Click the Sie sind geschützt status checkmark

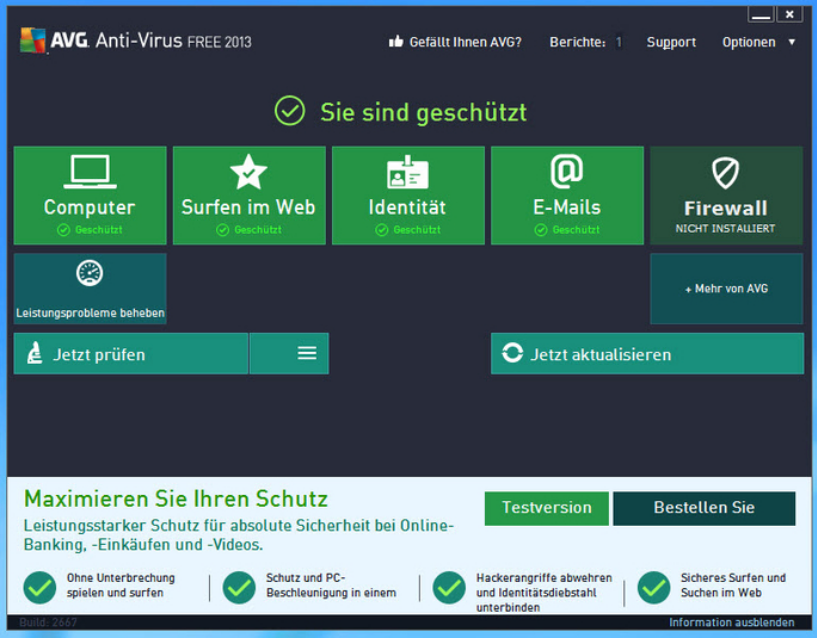click(x=289, y=112)
